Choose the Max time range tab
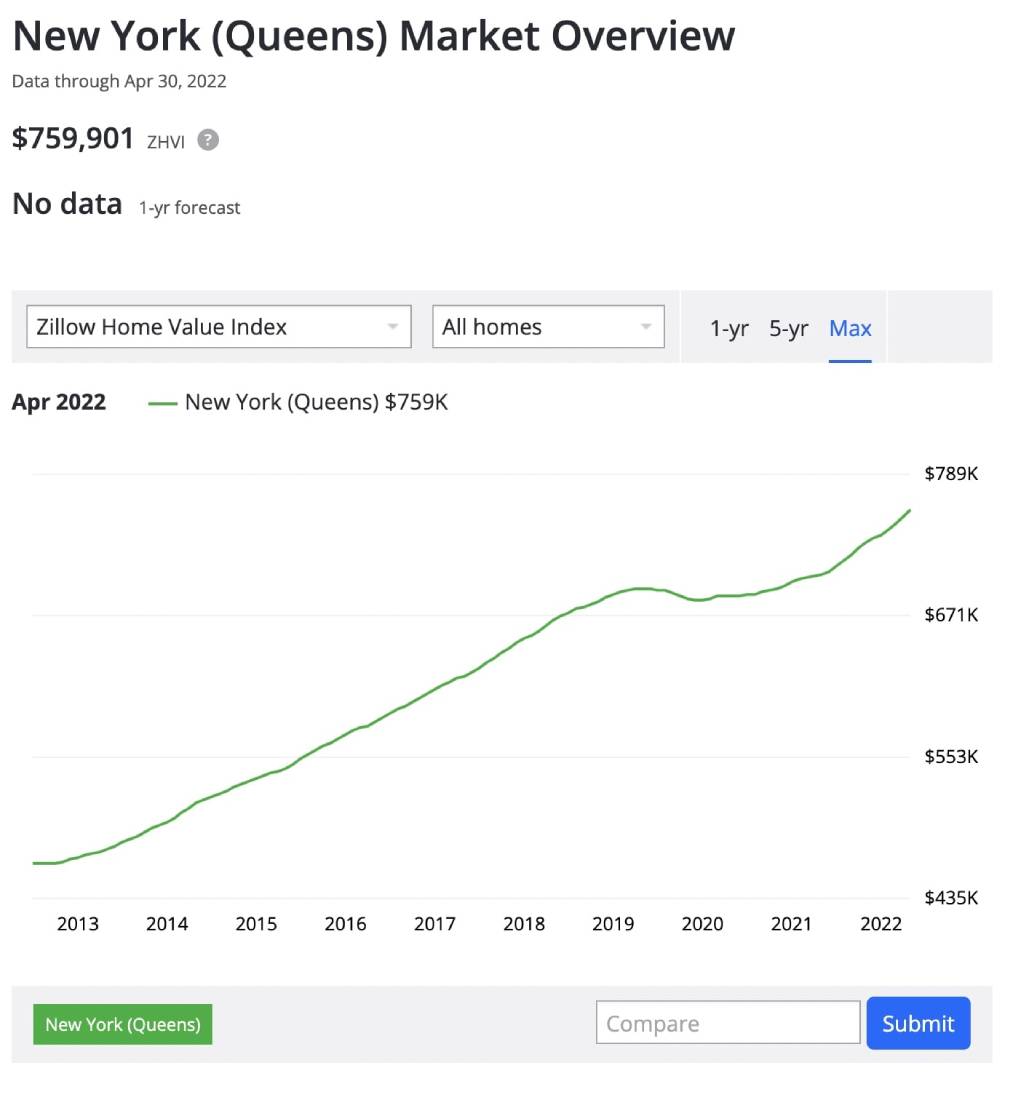The image size is (1013, 1100). tap(850, 328)
